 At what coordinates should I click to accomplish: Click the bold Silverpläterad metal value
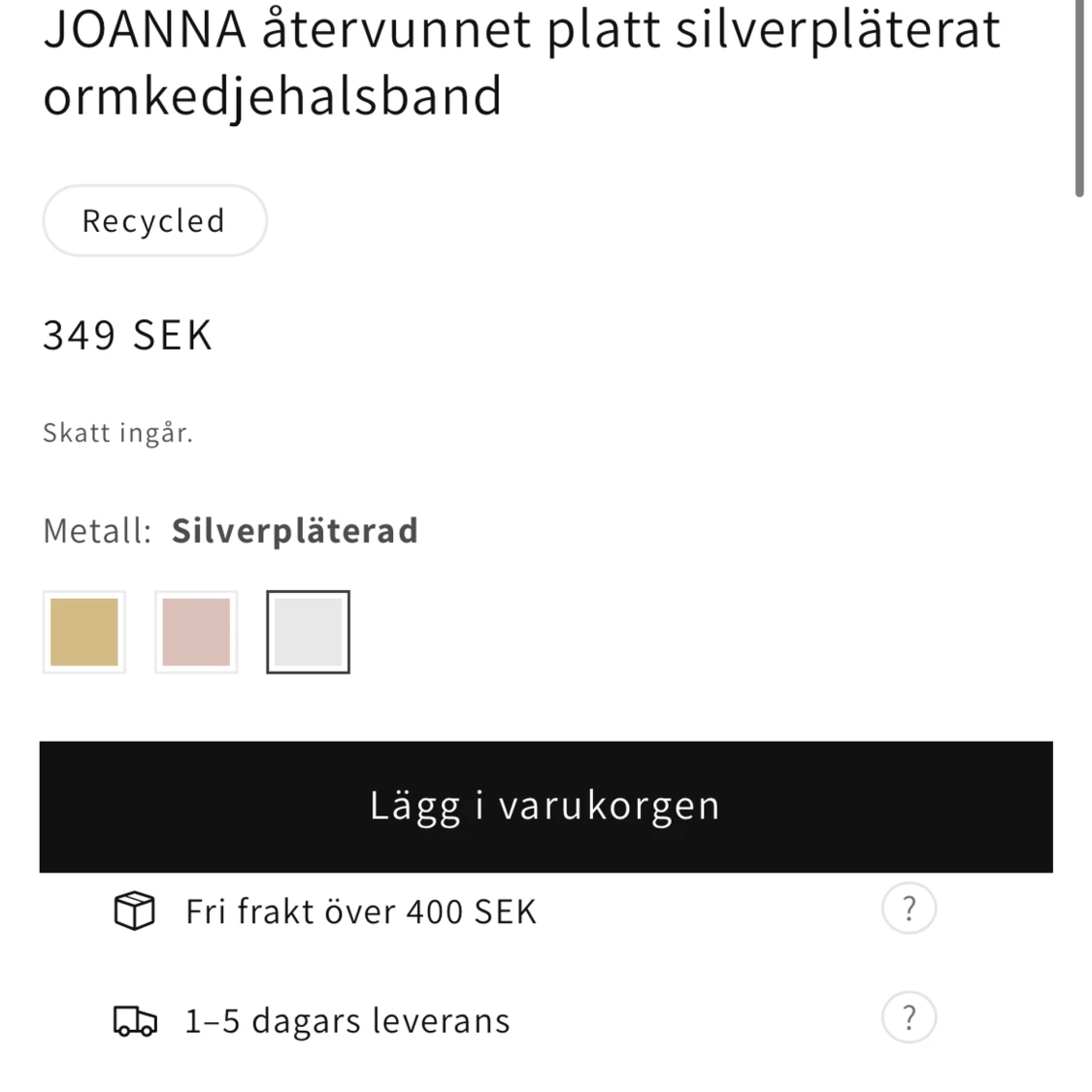pos(295,531)
